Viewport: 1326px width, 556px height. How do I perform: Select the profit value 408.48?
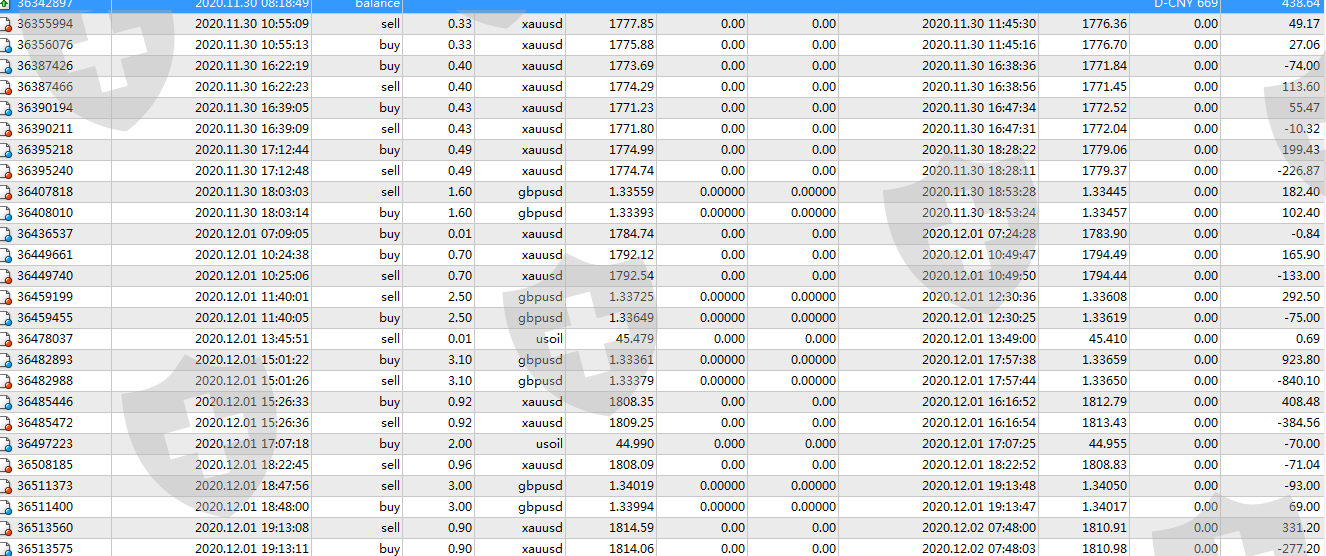(1299, 402)
